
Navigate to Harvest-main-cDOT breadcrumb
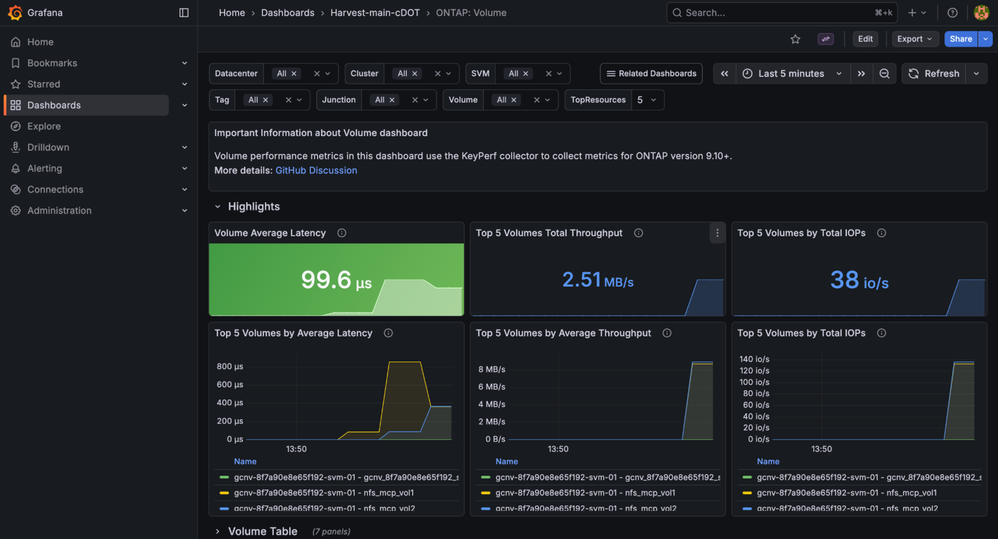click(375, 13)
